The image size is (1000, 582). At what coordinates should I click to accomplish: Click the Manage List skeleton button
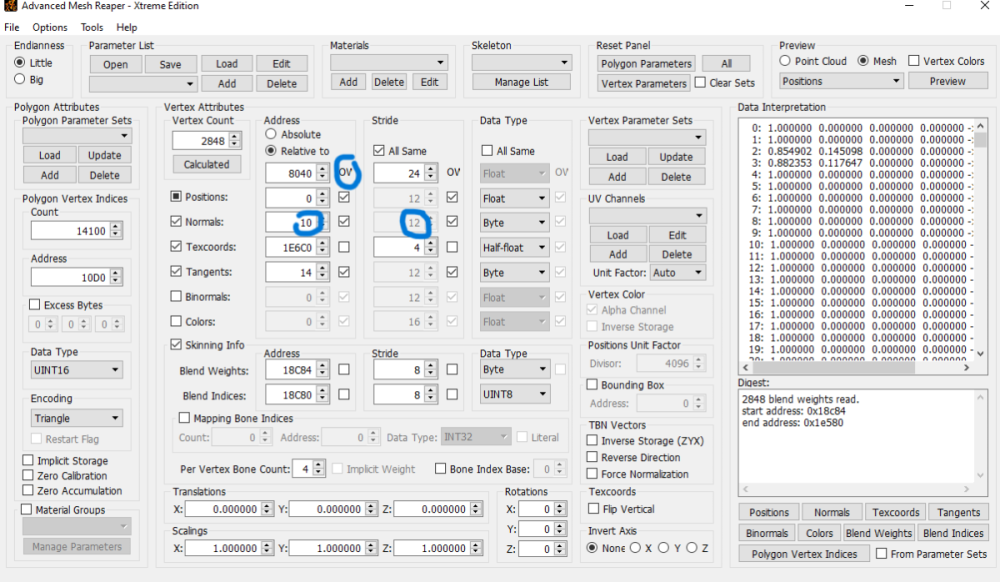coord(520,82)
